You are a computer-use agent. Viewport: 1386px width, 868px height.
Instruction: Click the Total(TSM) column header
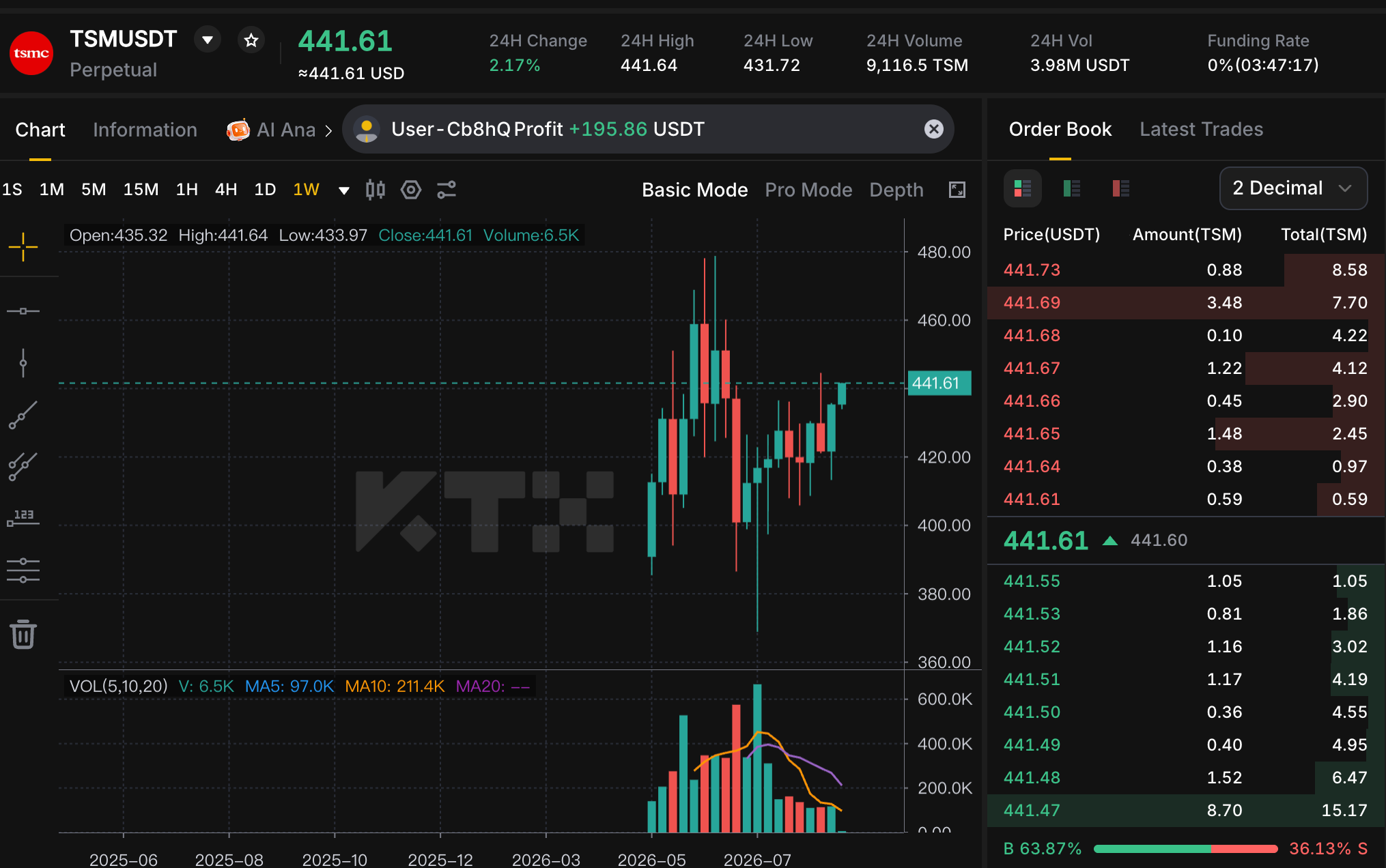click(1324, 235)
